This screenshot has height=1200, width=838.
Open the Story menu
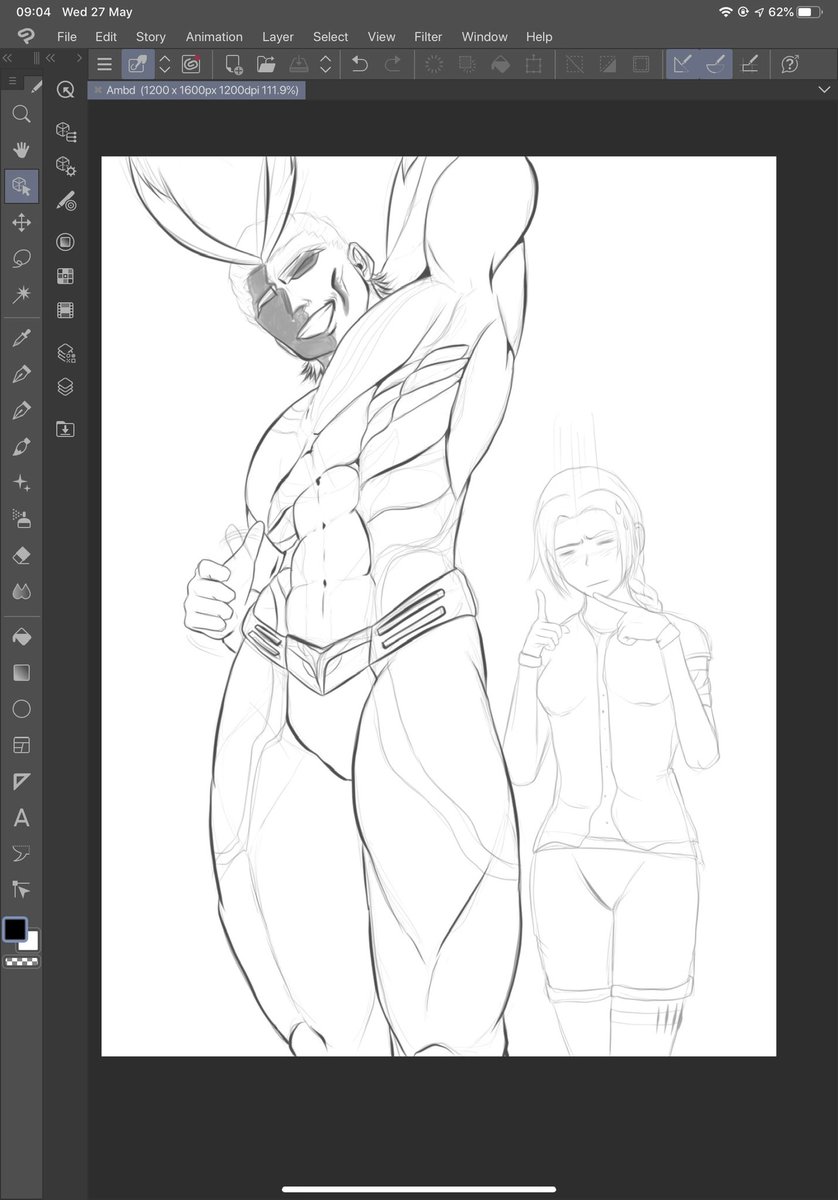click(x=151, y=37)
